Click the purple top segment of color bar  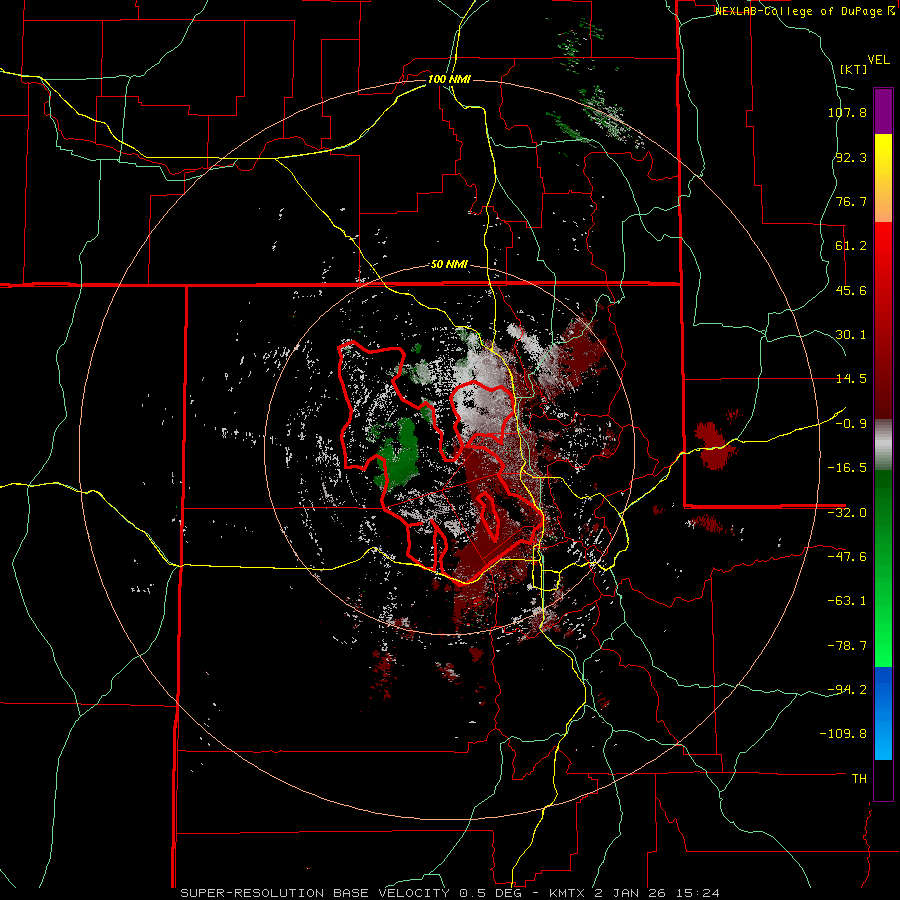[883, 111]
